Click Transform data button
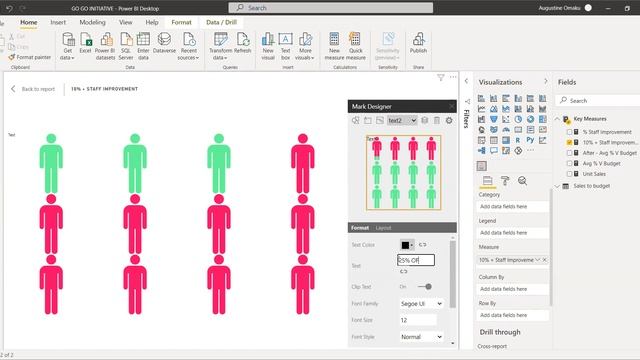Viewport: 640px width, 360px height. coord(220,46)
